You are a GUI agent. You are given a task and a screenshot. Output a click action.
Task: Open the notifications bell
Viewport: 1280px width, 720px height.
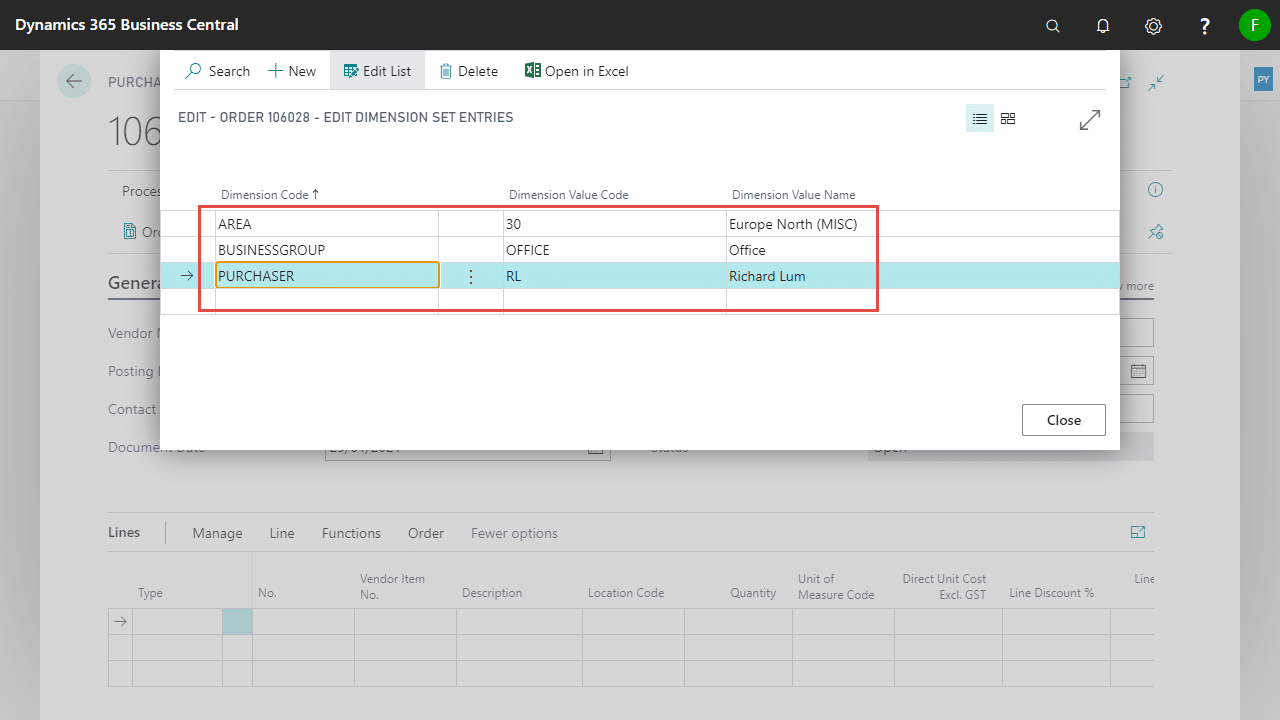pos(1102,26)
